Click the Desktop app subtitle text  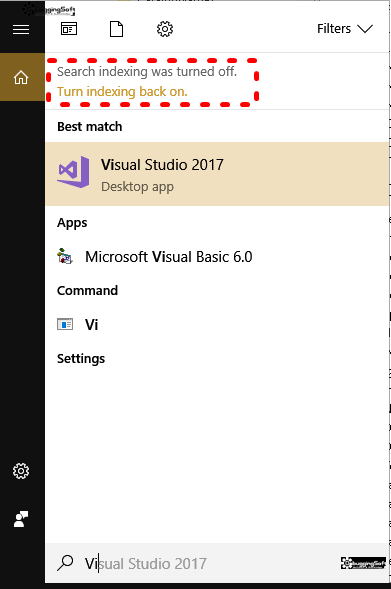coord(137,187)
